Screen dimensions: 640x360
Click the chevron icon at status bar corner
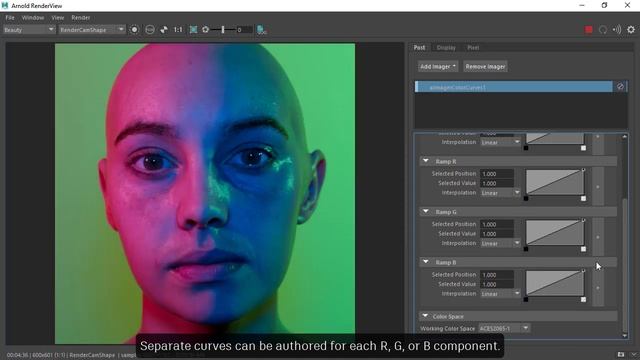tap(634, 355)
